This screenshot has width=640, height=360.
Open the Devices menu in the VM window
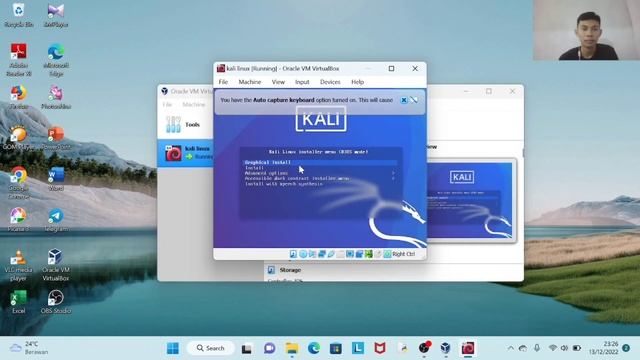pyautogui.click(x=330, y=82)
